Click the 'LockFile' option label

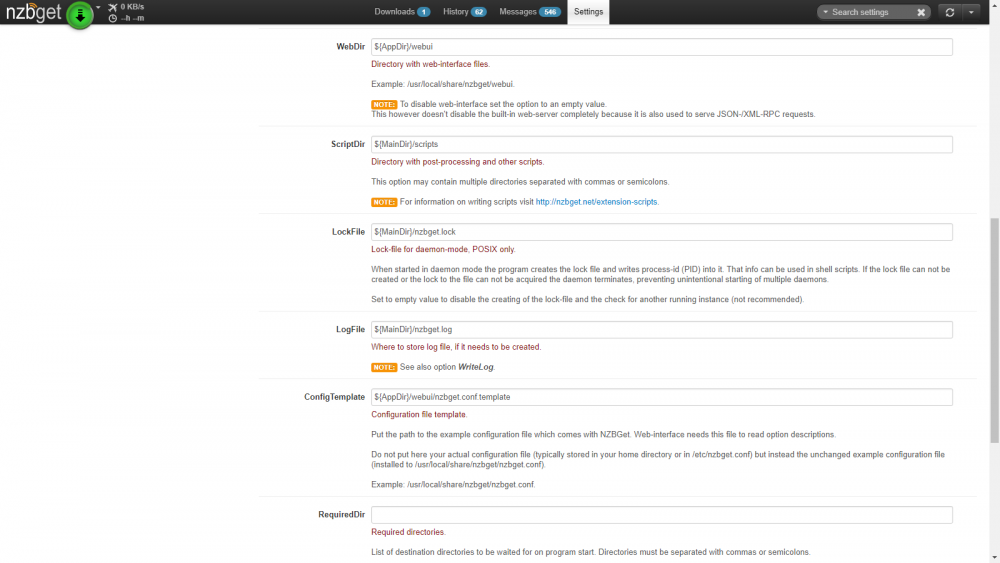348,231
